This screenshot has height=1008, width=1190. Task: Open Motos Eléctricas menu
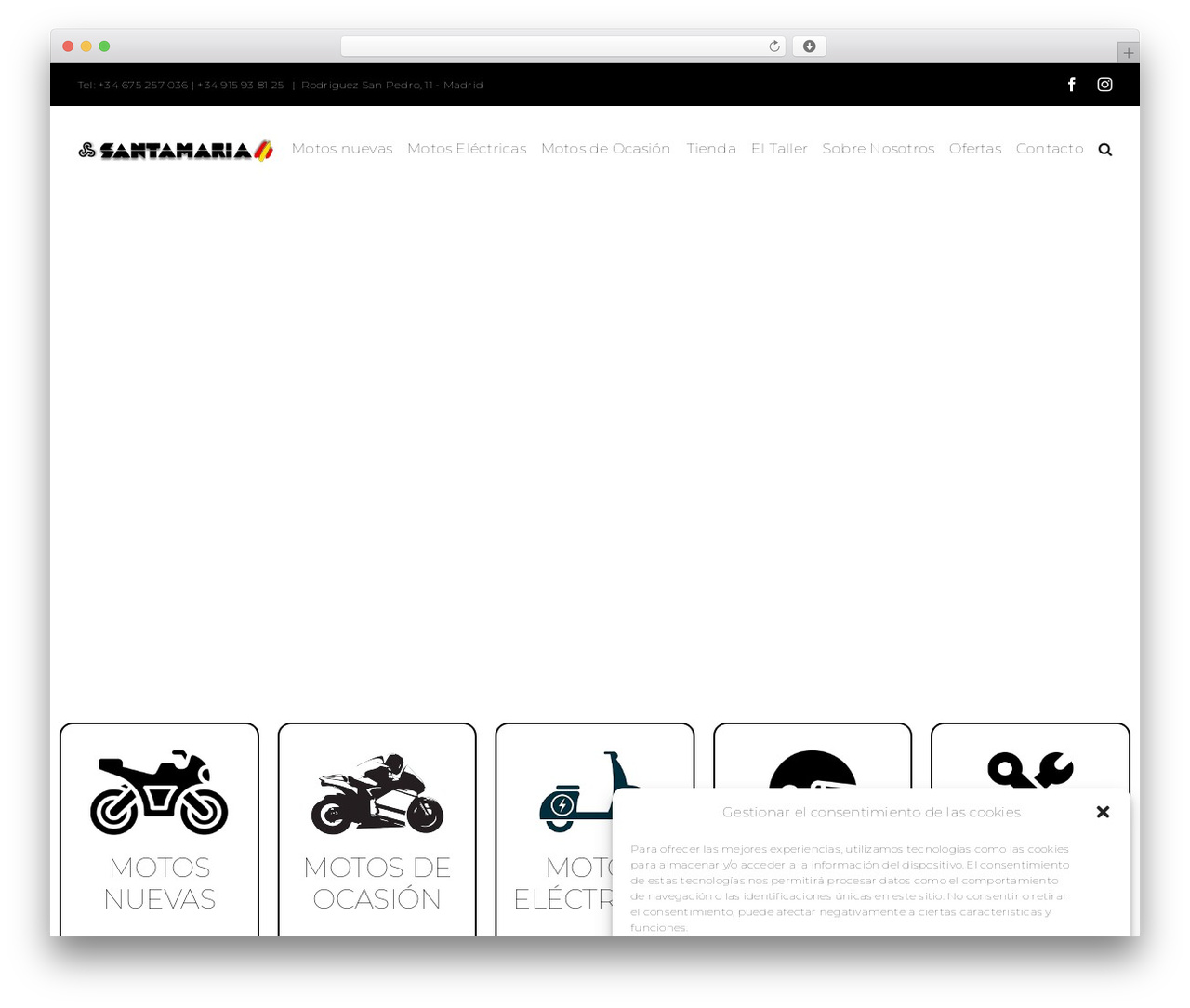click(x=467, y=149)
